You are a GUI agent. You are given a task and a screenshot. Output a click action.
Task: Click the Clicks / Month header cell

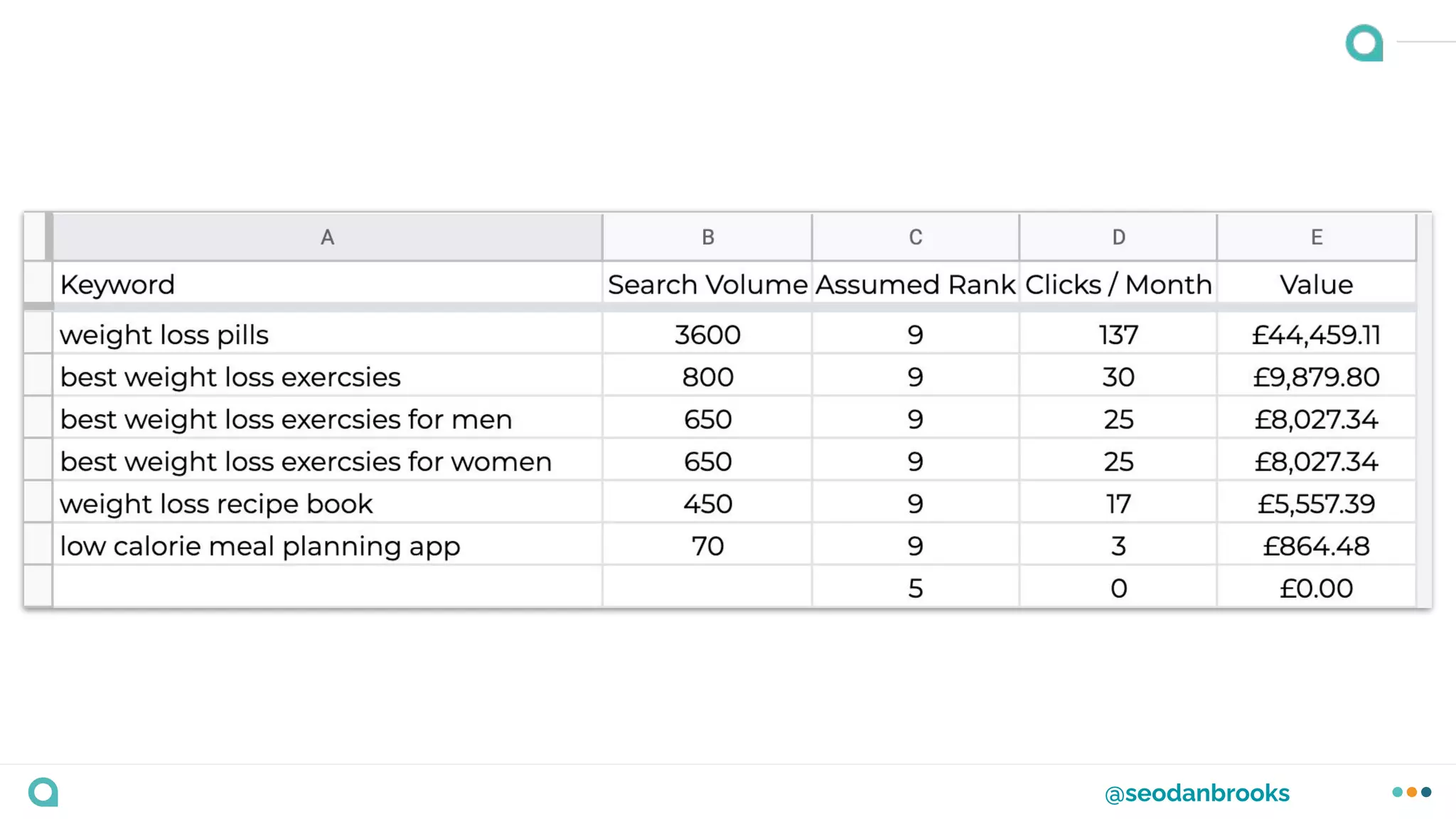[1118, 284]
